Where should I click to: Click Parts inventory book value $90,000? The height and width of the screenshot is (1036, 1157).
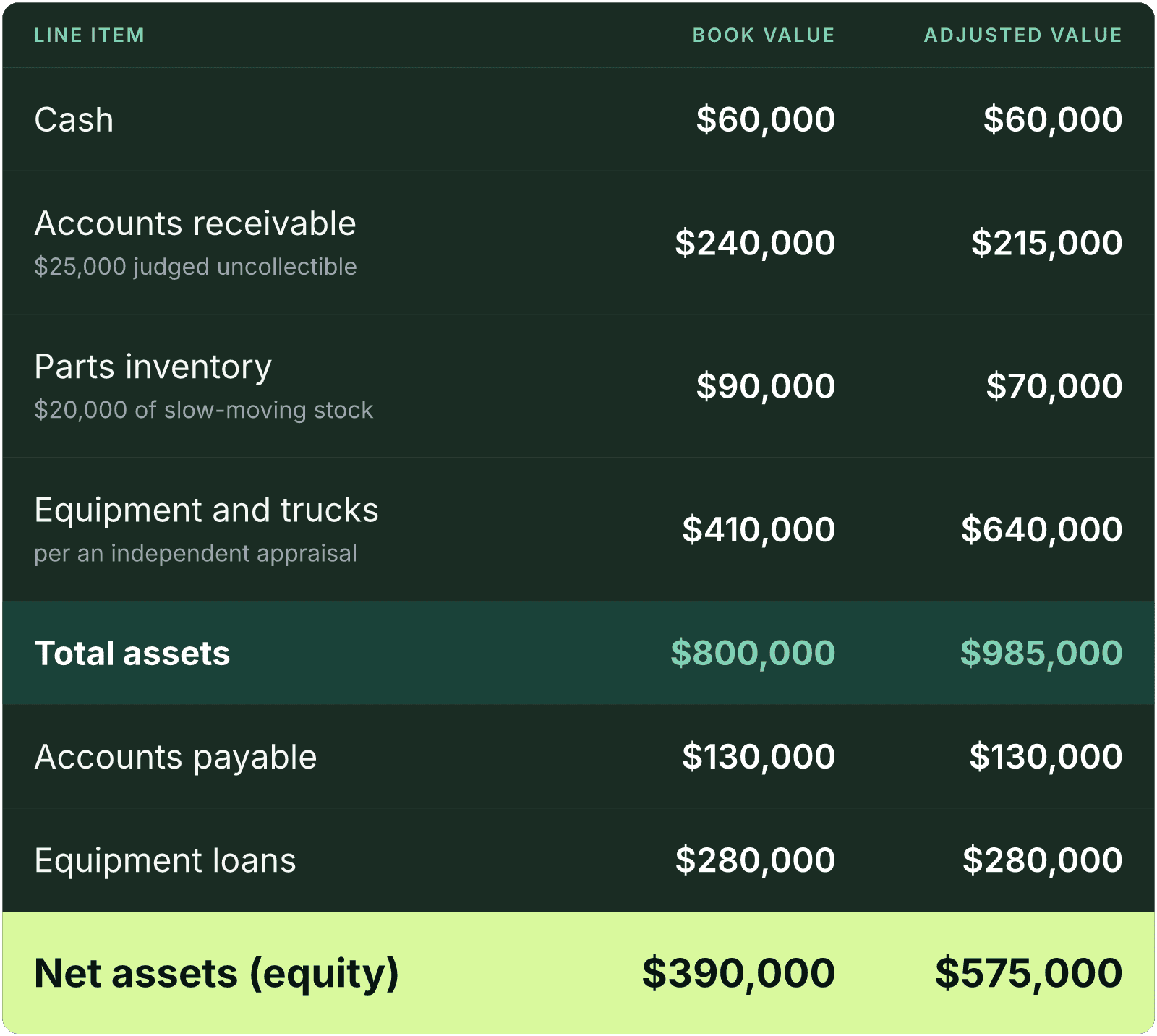766,386
